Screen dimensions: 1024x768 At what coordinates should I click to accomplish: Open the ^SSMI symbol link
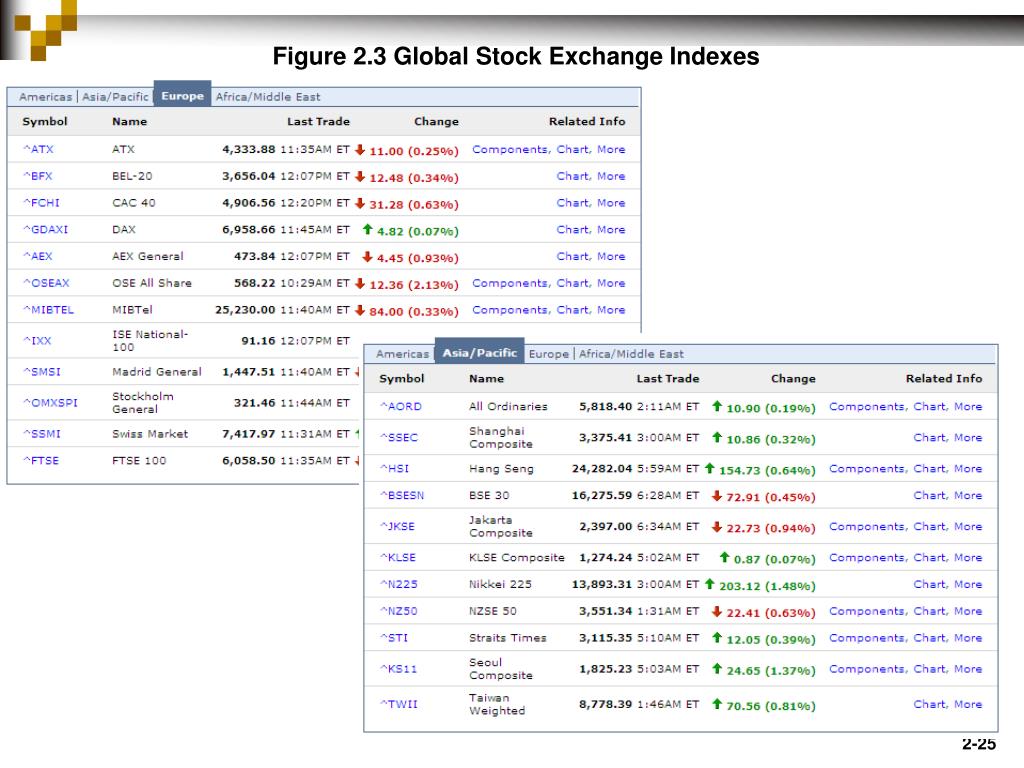[x=42, y=434]
